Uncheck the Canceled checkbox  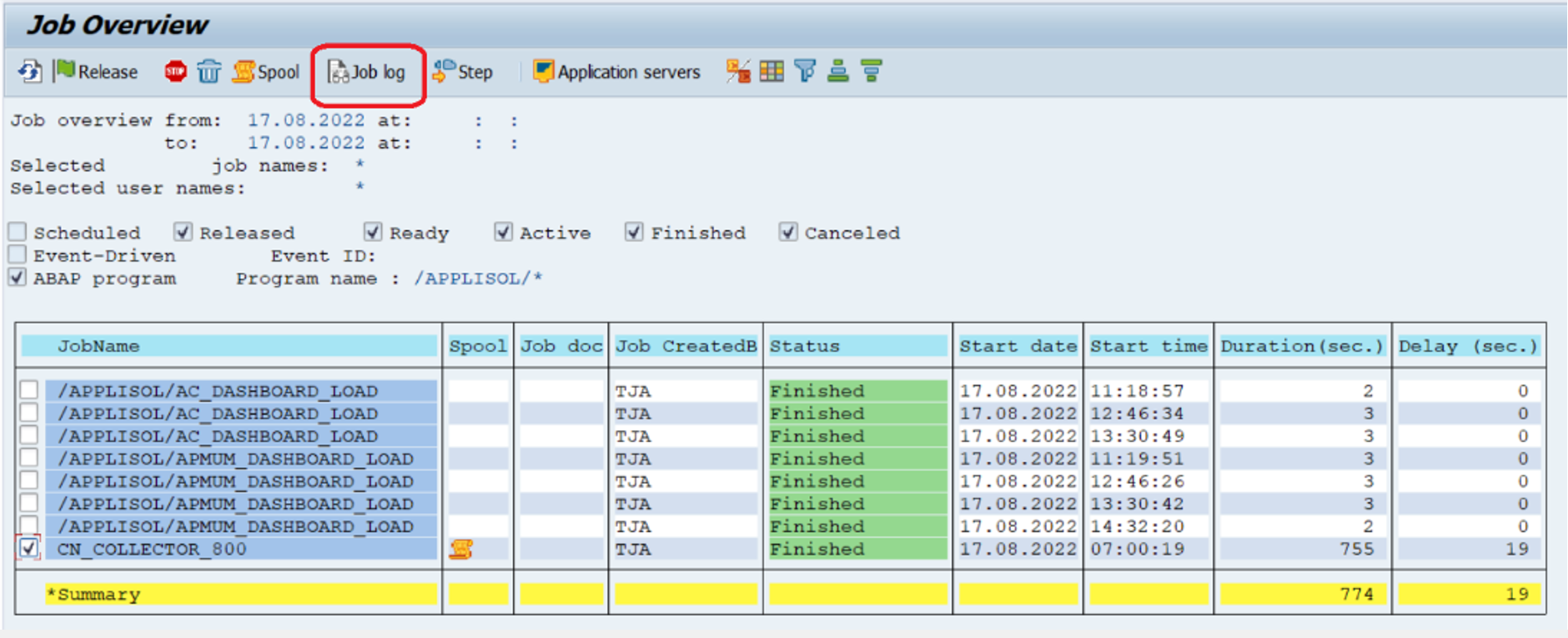[788, 232]
